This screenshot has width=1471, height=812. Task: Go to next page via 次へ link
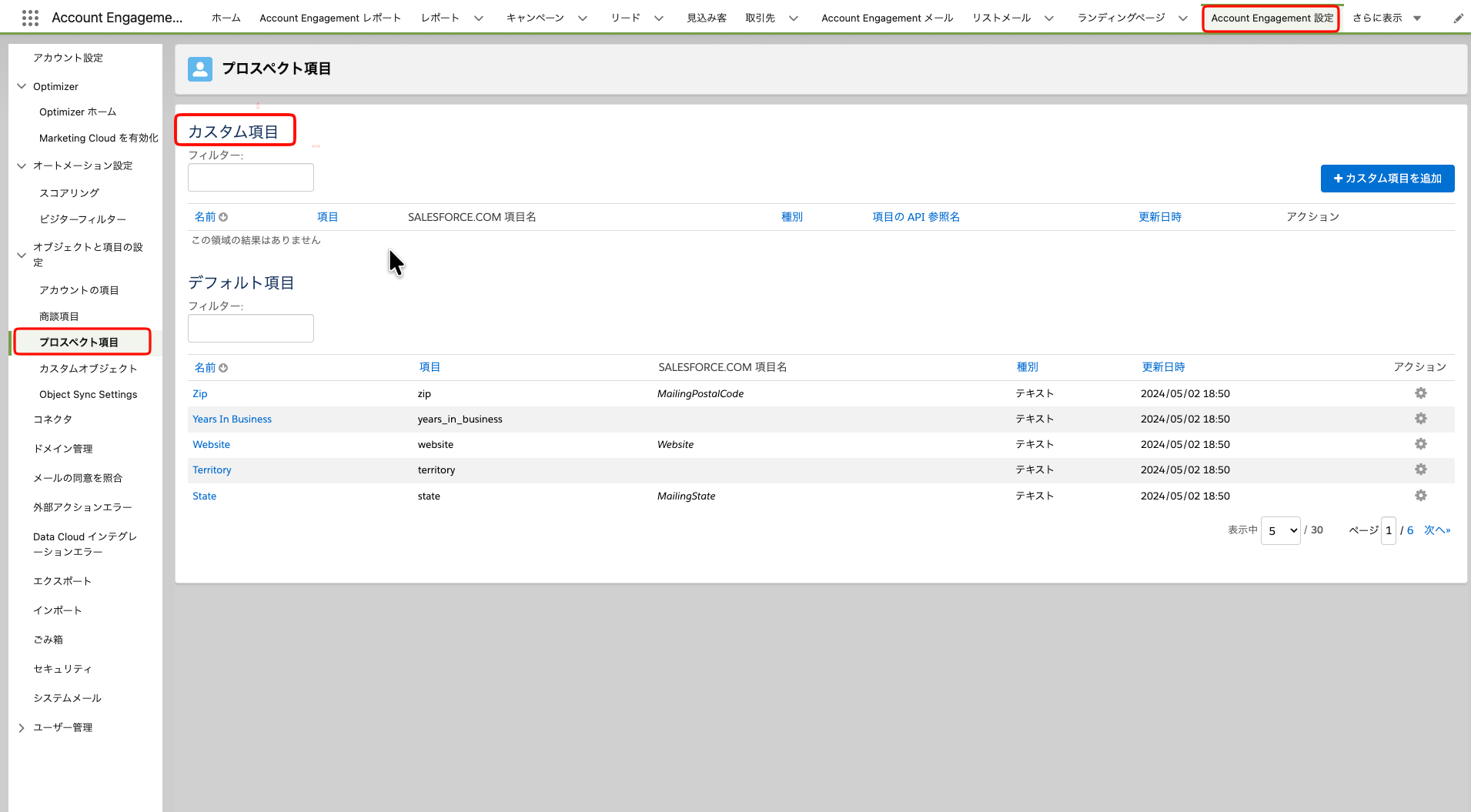point(1437,530)
